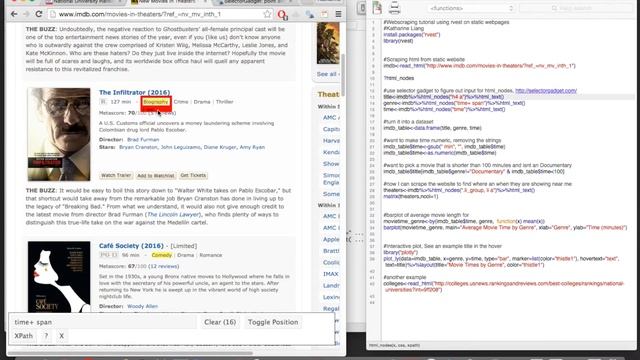Screen dimensions: 640x360
Task: Open director Brad Furman's page
Action: pyautogui.click(x=143, y=140)
